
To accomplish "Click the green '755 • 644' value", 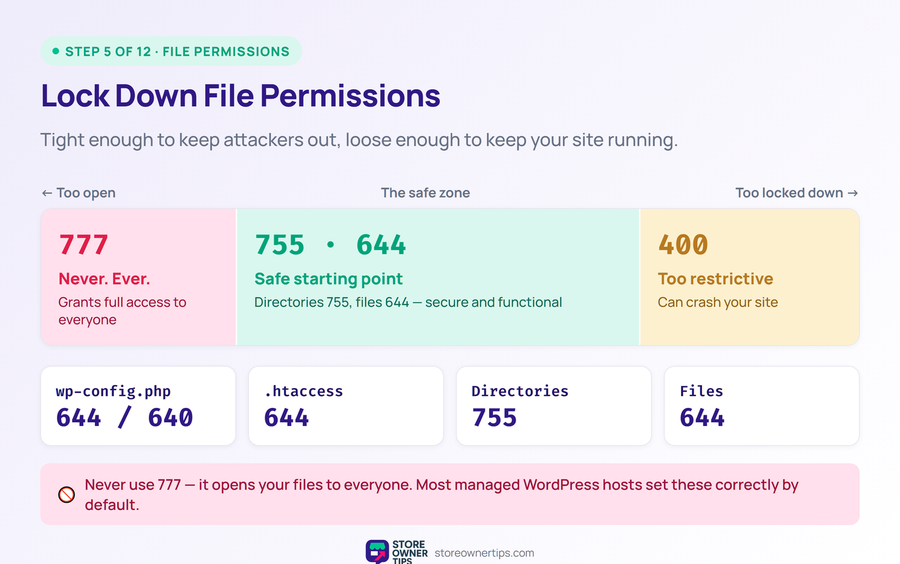I will pyautogui.click(x=330, y=245).
